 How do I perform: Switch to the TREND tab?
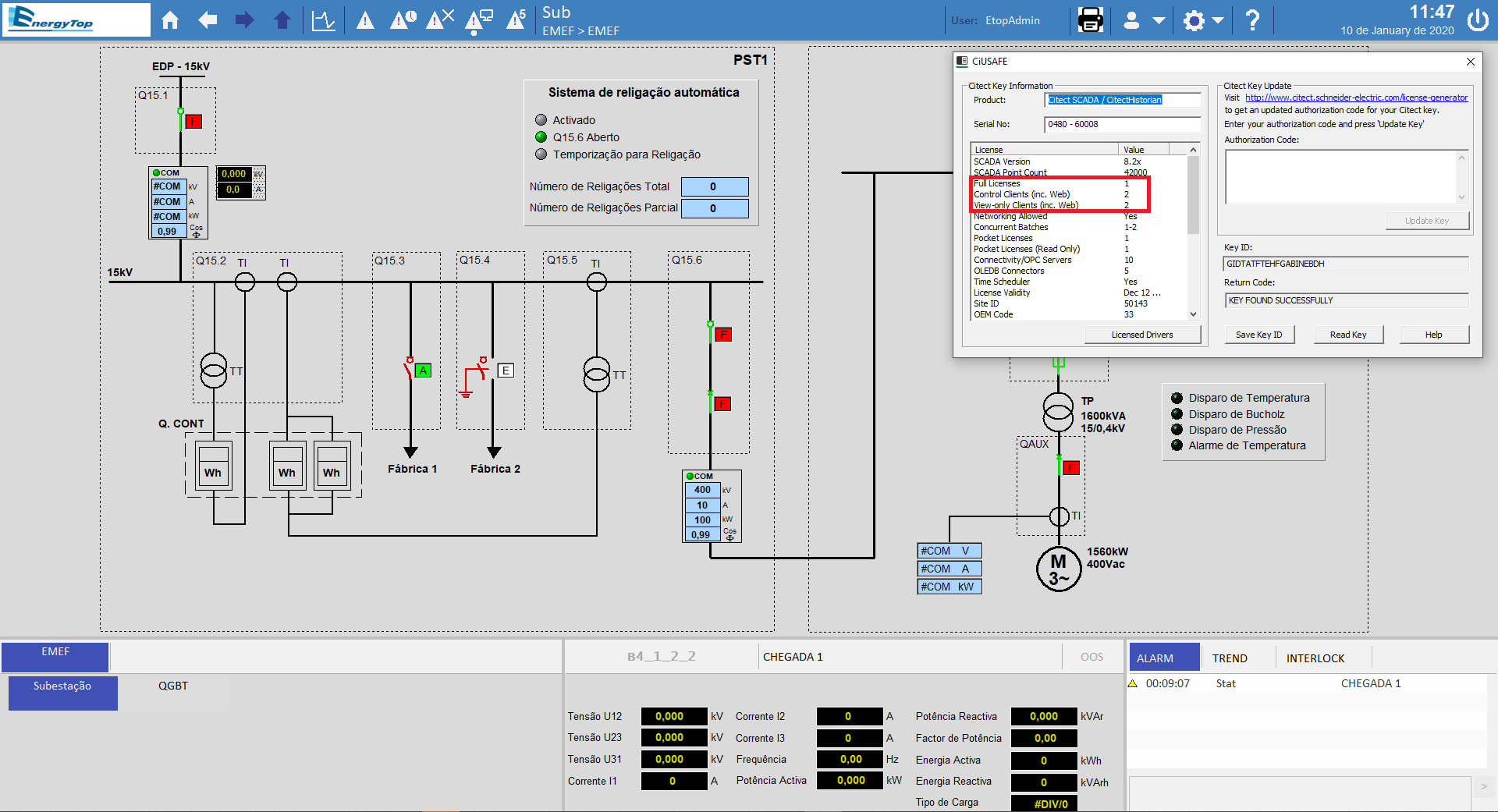click(x=1230, y=658)
